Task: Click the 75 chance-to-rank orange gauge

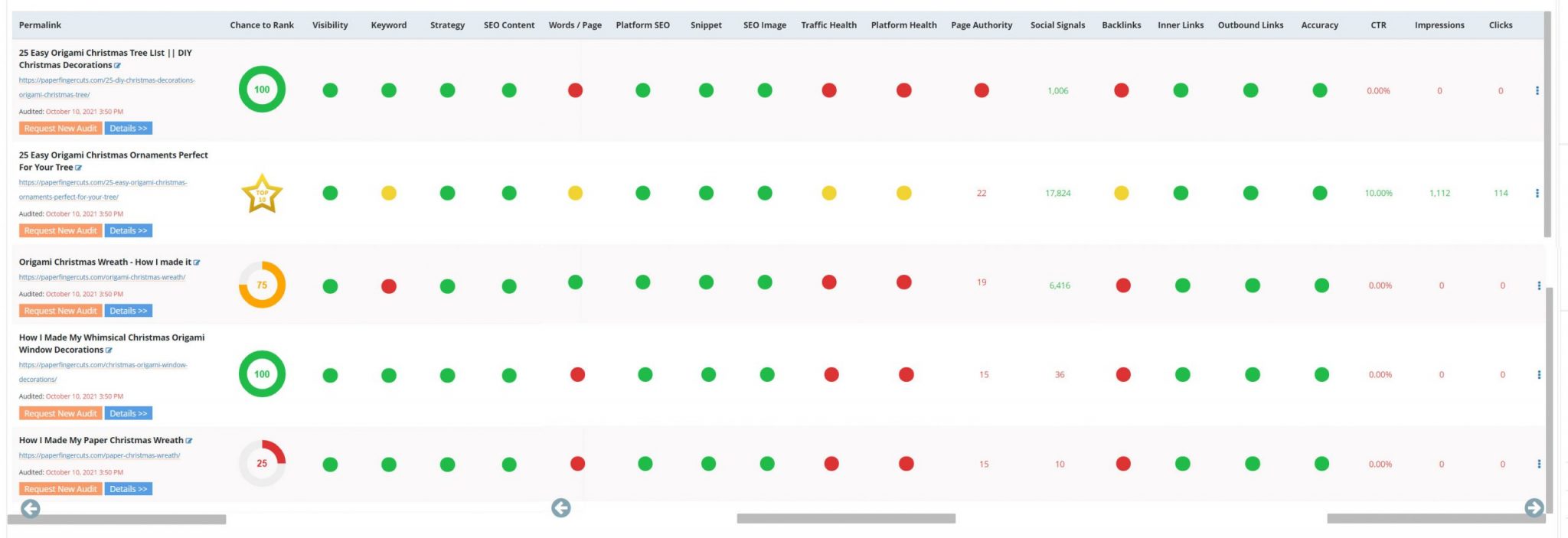Action: [x=262, y=285]
